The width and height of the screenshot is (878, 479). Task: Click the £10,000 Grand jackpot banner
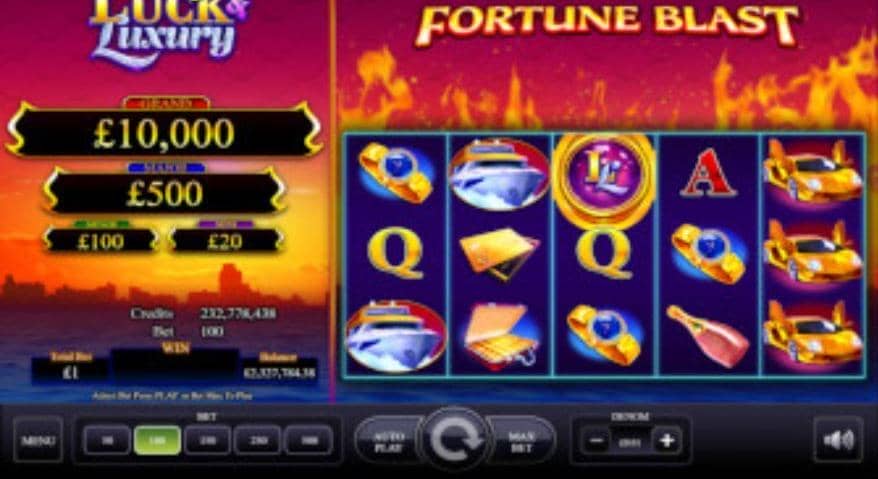(x=164, y=133)
